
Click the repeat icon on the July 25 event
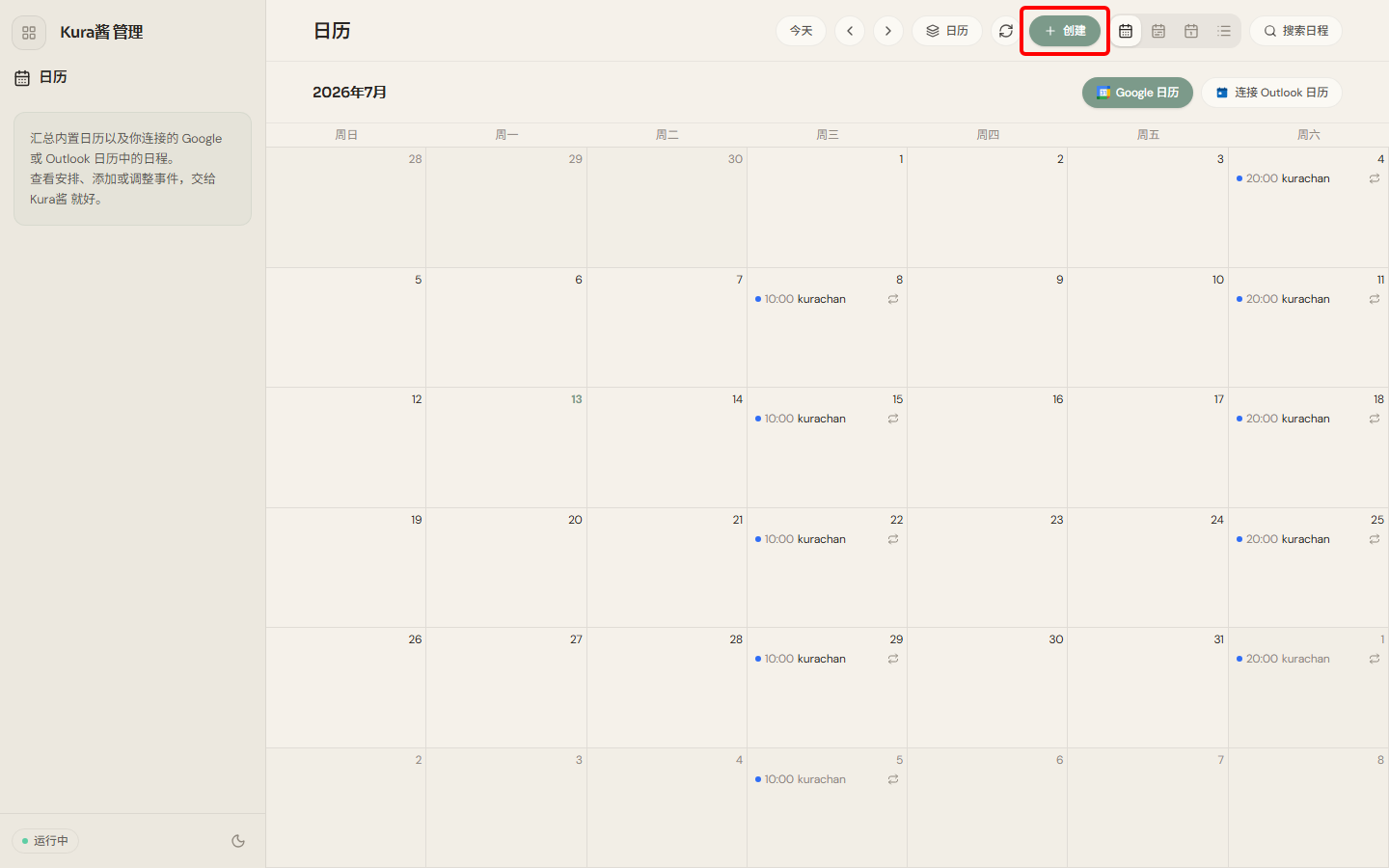[1375, 539]
